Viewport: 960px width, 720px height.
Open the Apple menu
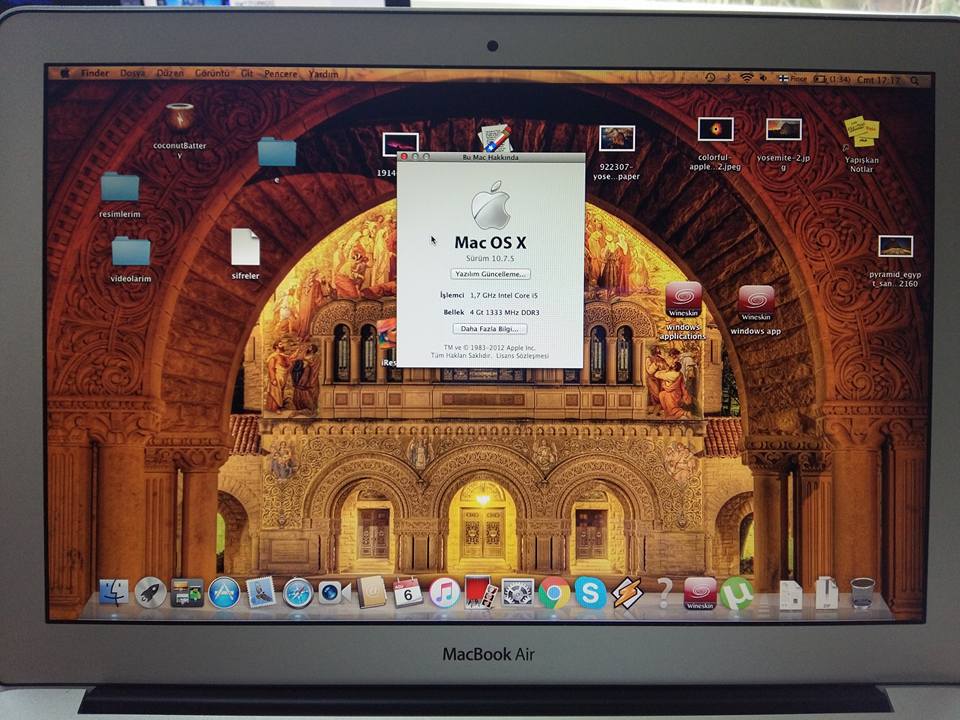coord(66,73)
